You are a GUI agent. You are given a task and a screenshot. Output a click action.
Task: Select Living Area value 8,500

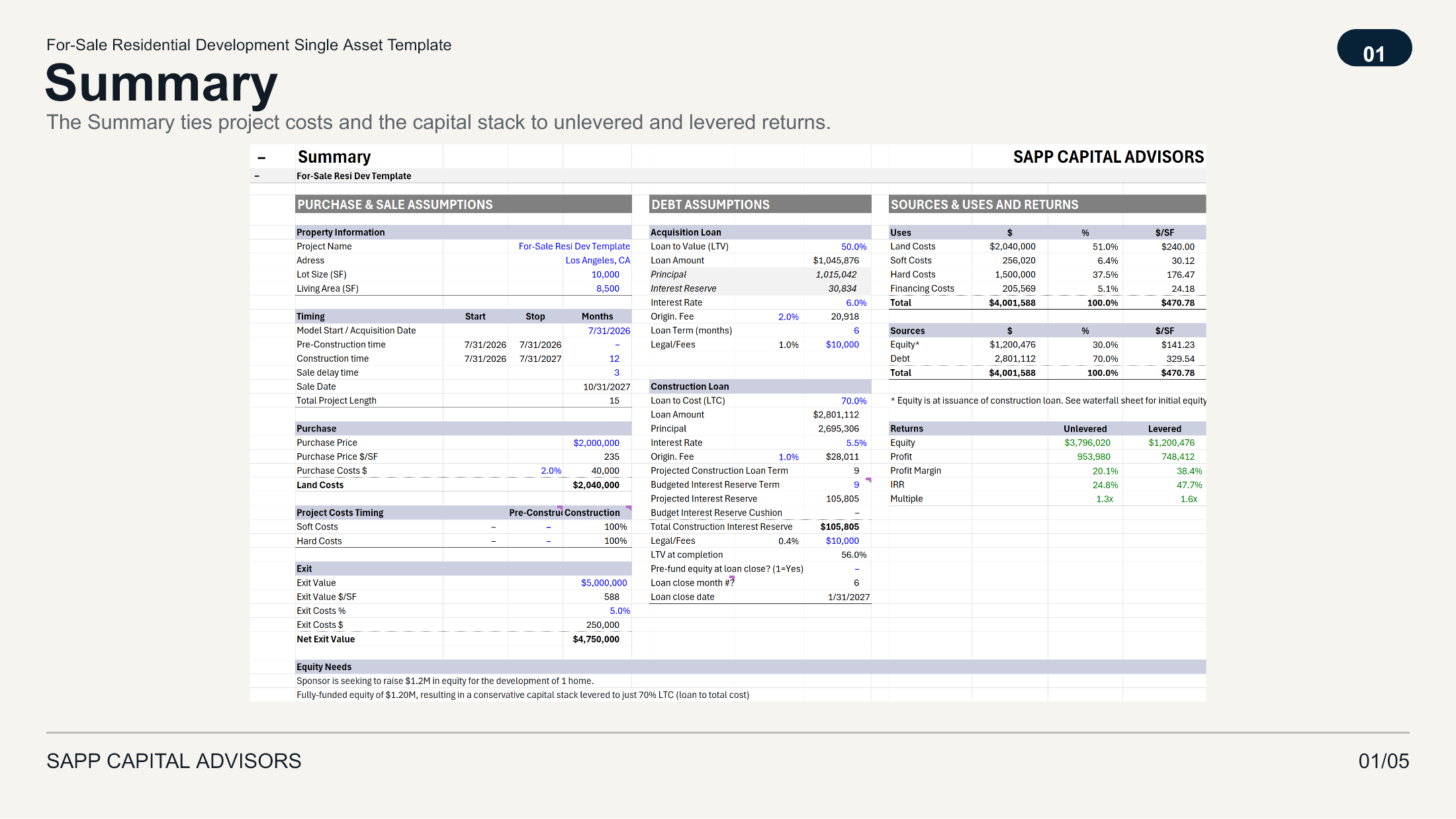pos(608,288)
